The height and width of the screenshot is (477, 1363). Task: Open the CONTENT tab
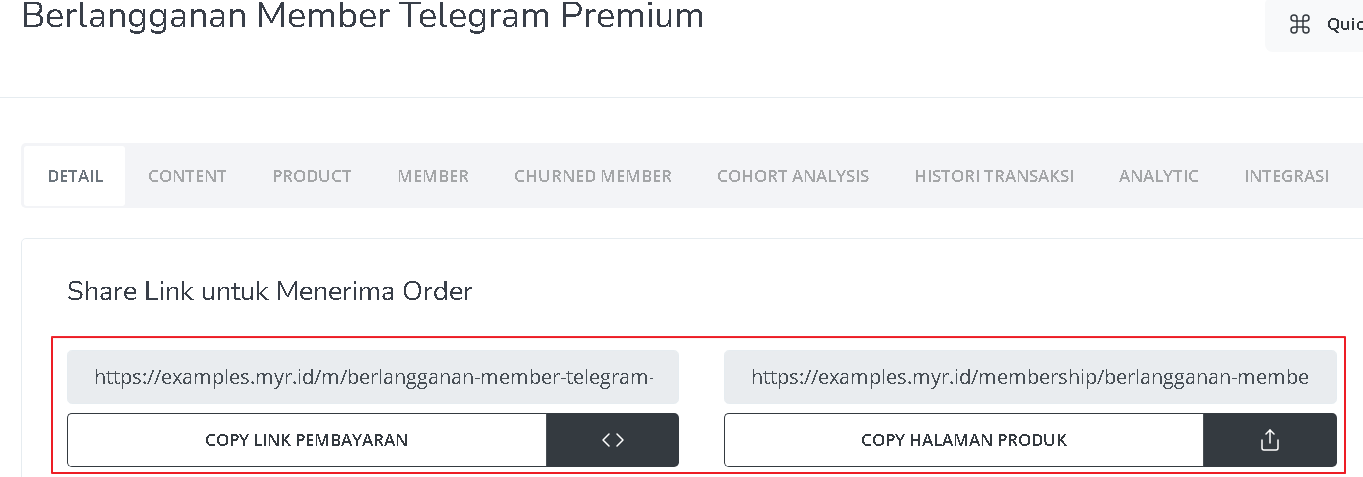pyautogui.click(x=187, y=176)
